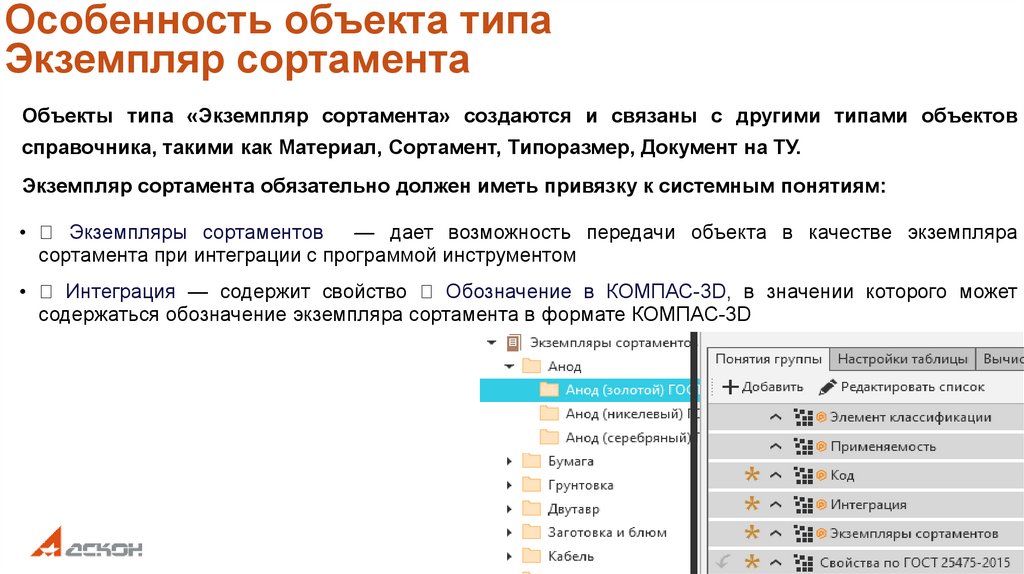Click the orange asterisk in the Код row
The width and height of the screenshot is (1024, 574).
pos(752,475)
